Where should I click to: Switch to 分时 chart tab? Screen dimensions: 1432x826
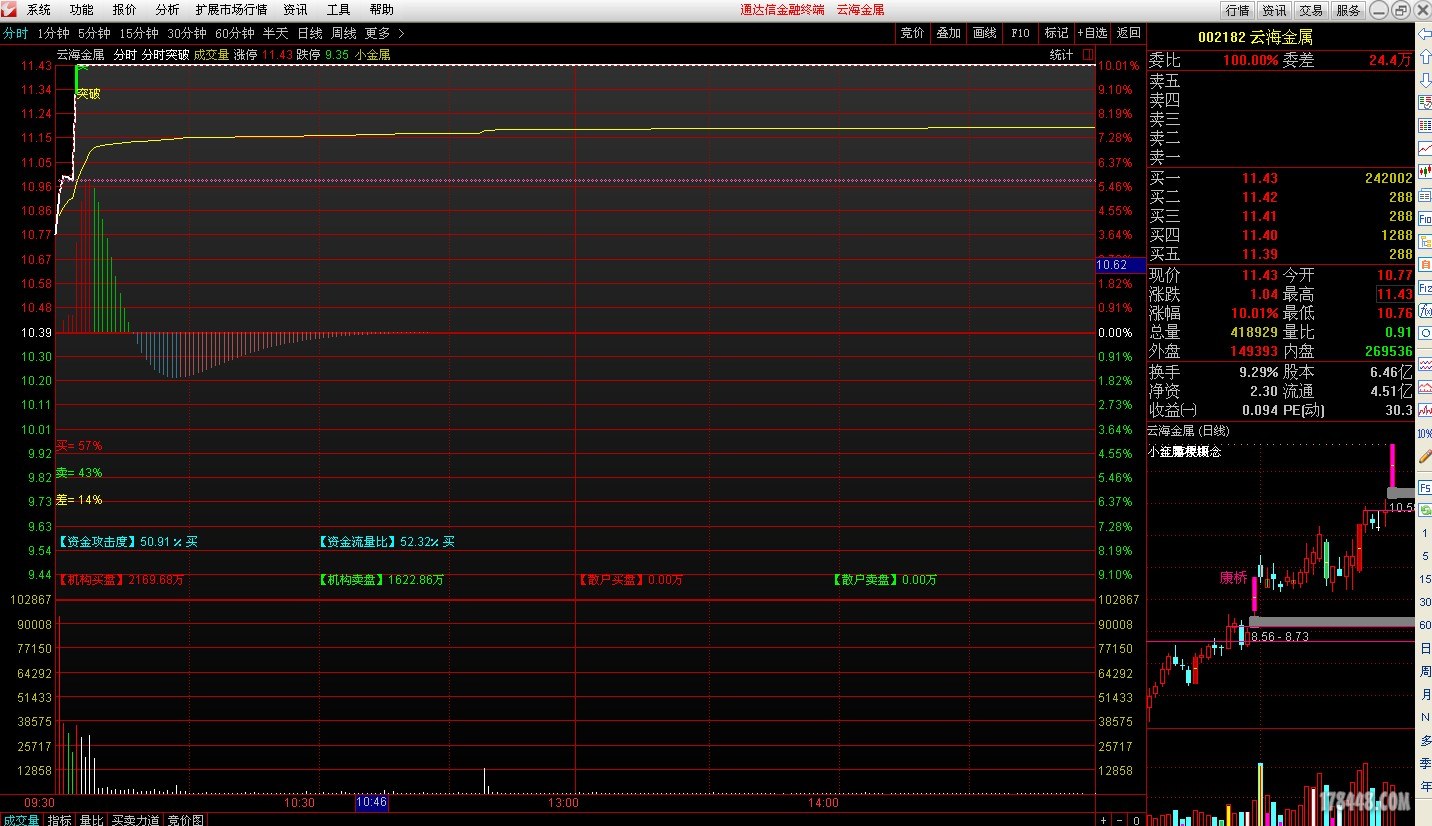pos(15,33)
